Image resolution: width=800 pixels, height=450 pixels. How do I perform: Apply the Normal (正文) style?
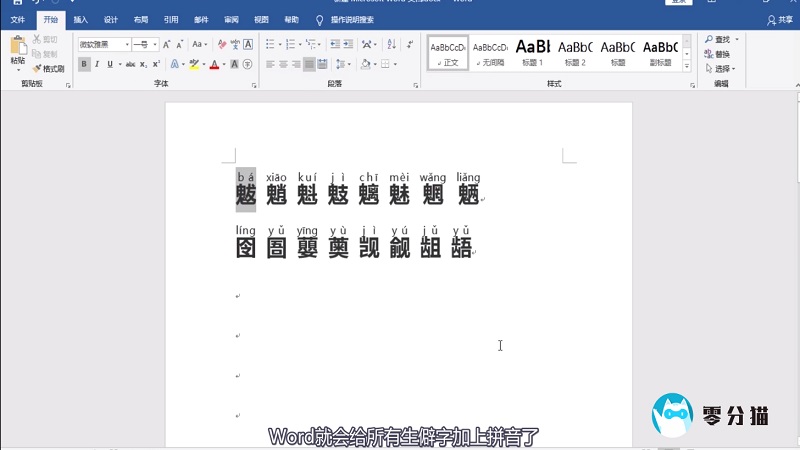[447, 53]
